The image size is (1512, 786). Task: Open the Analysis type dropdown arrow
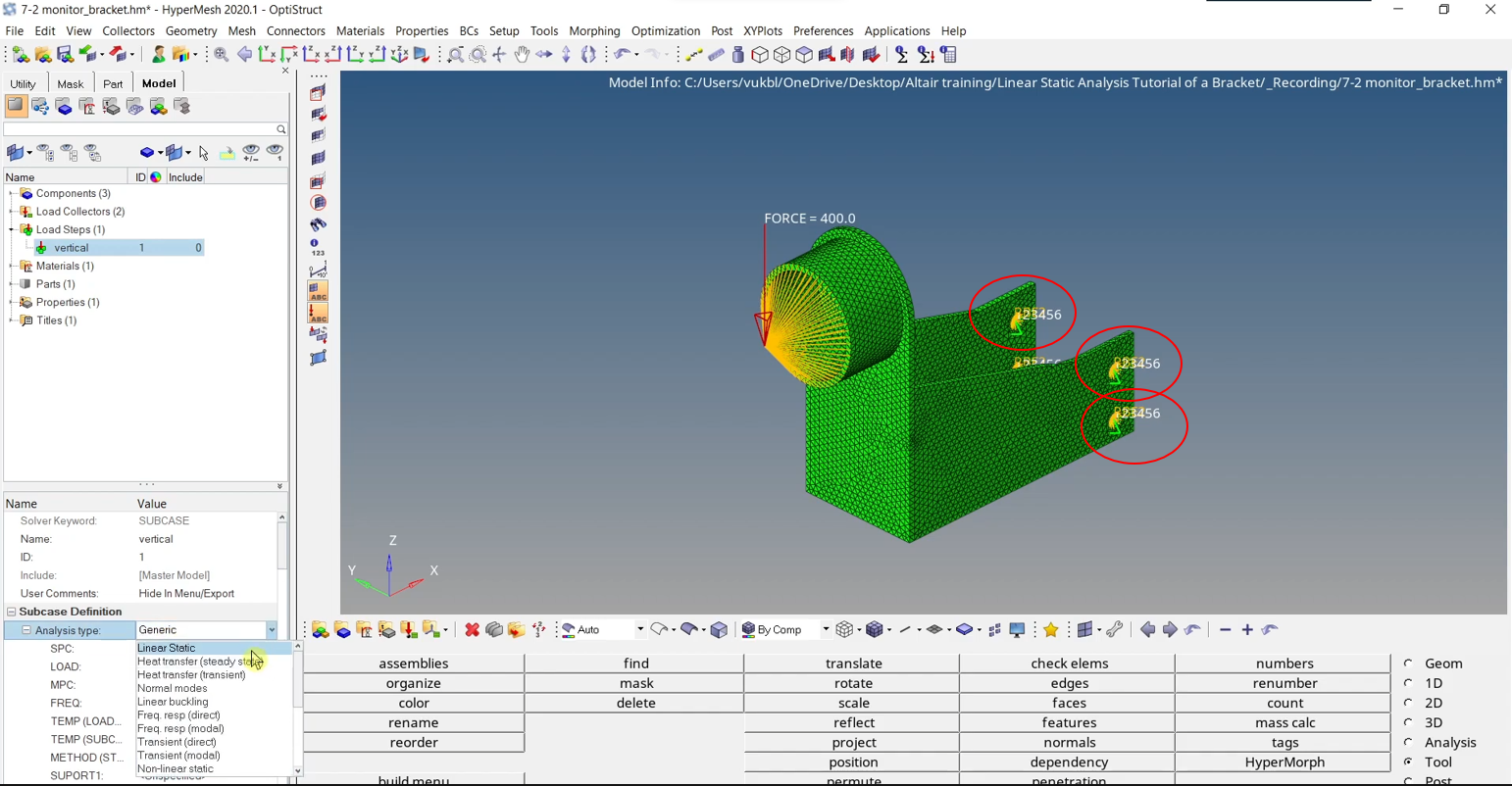point(272,630)
